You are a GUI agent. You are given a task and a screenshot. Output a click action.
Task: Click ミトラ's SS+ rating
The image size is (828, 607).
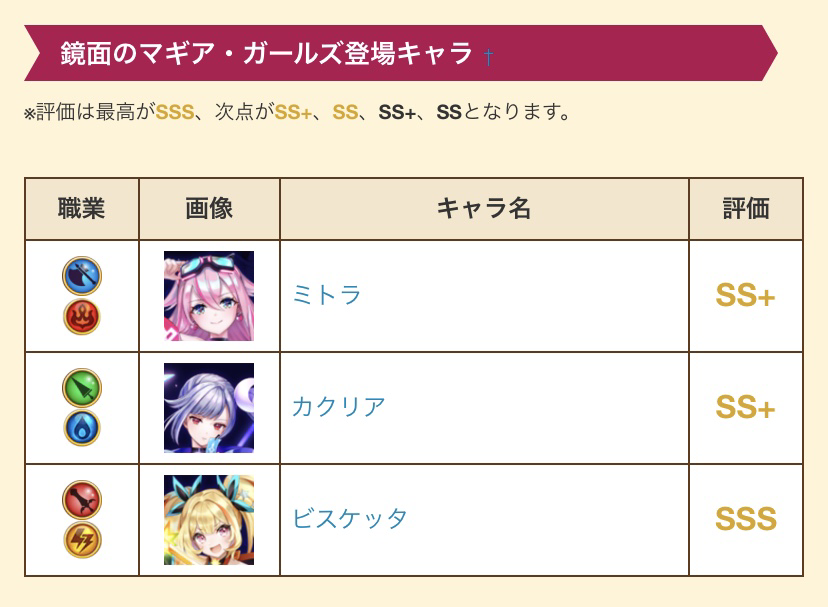coord(745,295)
